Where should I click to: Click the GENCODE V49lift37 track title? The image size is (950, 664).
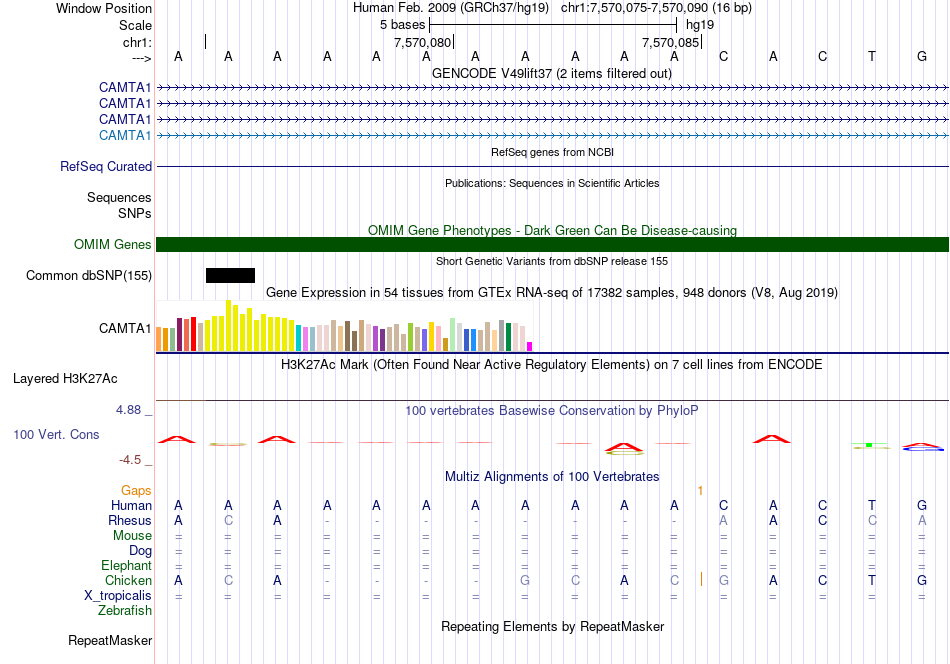552,73
